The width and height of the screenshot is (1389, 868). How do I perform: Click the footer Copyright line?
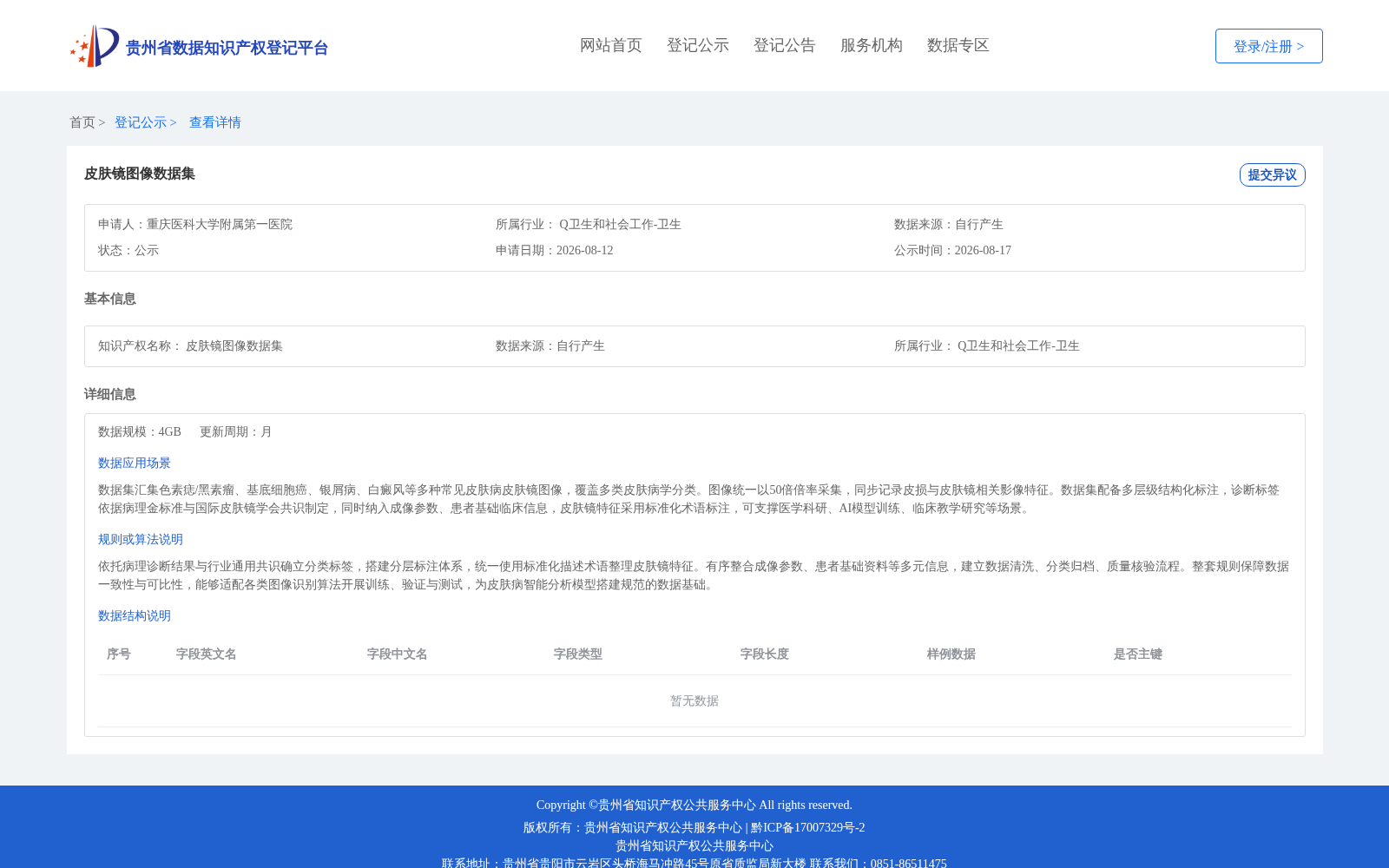click(694, 805)
